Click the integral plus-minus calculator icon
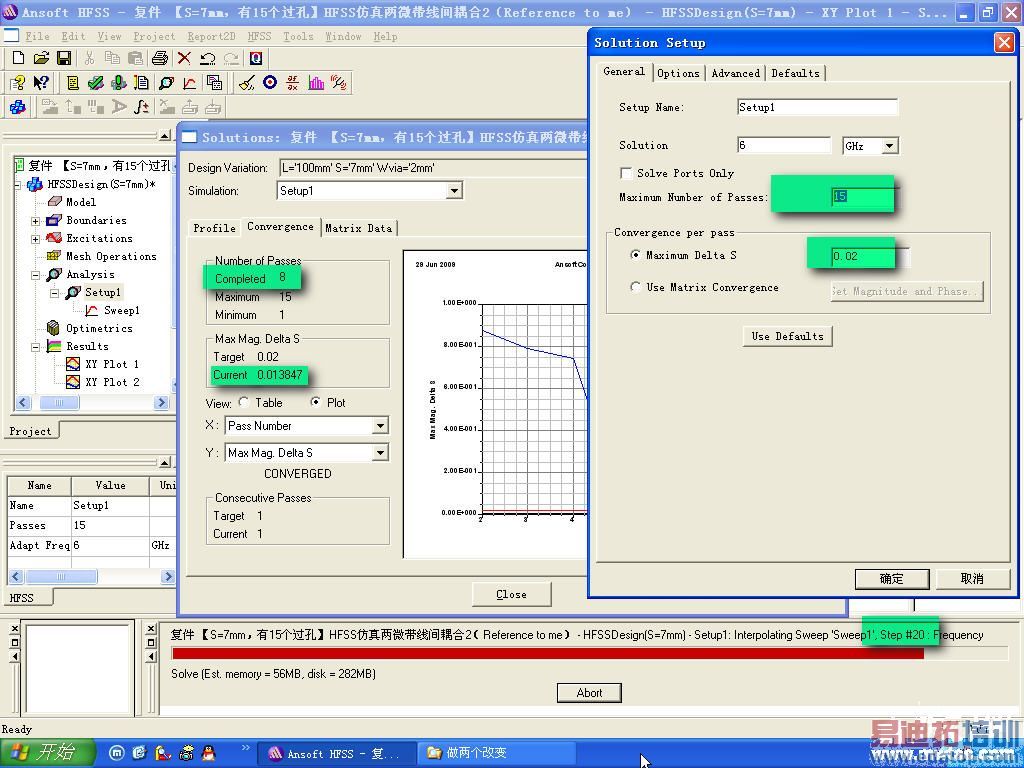This screenshot has height=768, width=1024. [142, 106]
